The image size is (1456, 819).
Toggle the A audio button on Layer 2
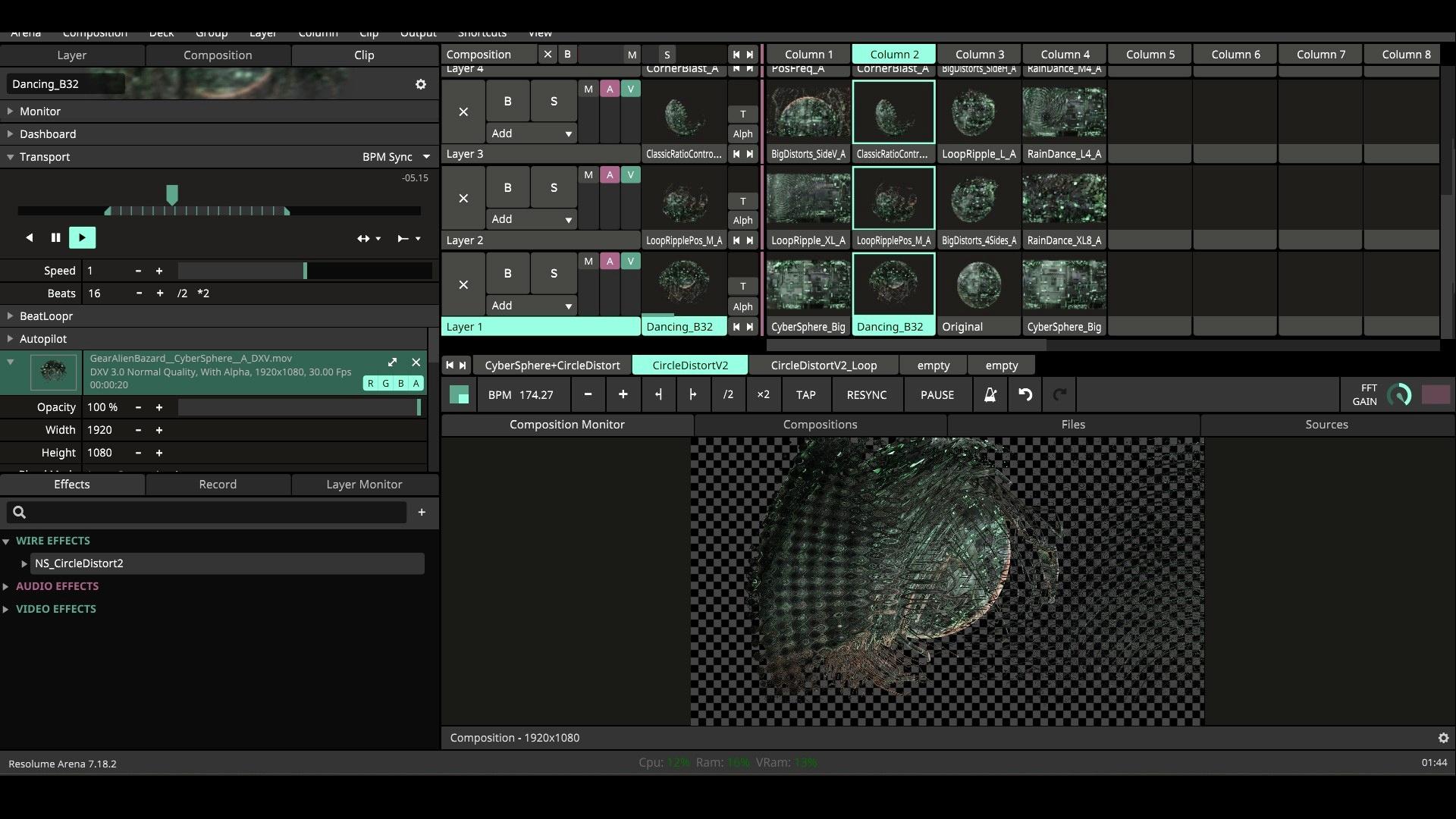610,175
